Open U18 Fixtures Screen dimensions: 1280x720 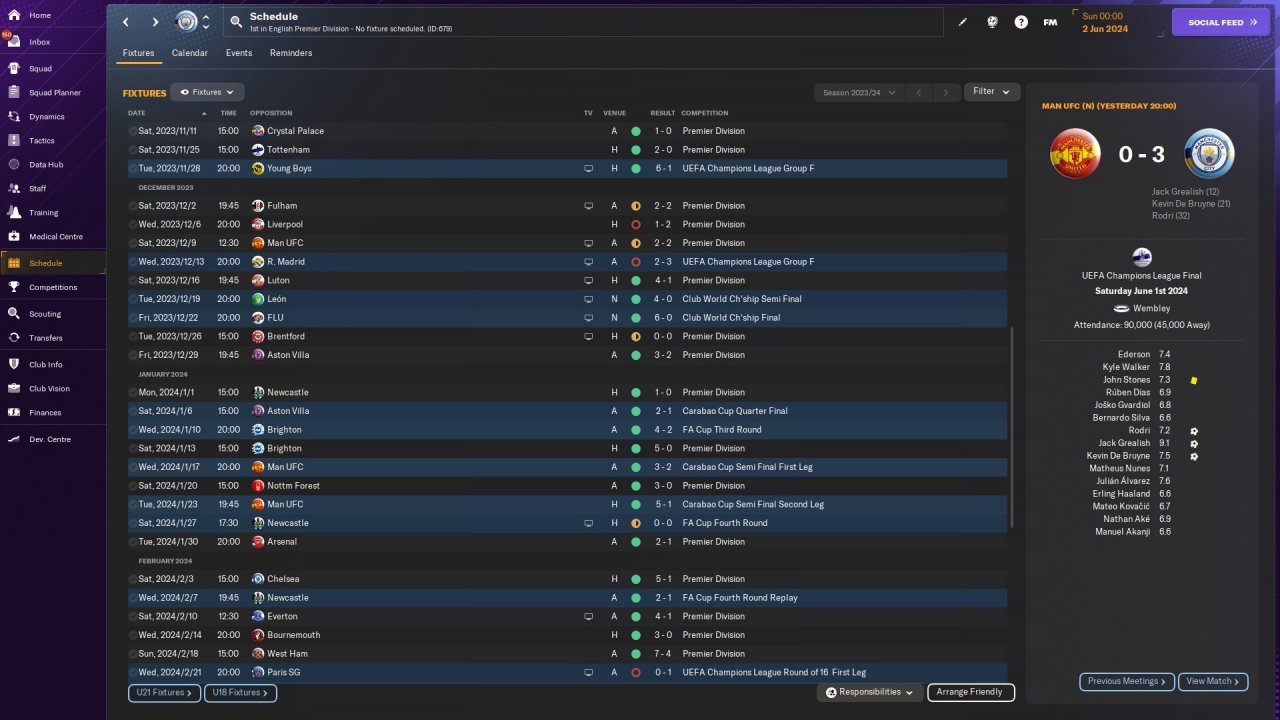240,692
